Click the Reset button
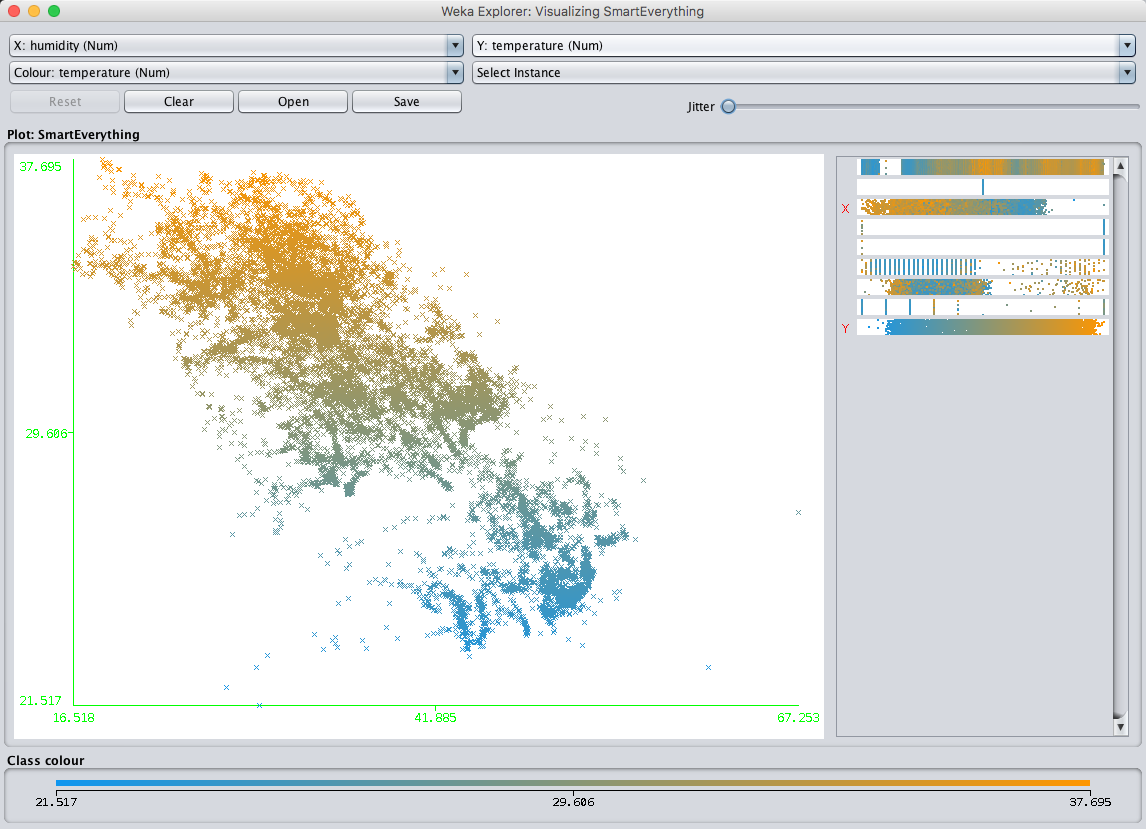 coord(65,102)
